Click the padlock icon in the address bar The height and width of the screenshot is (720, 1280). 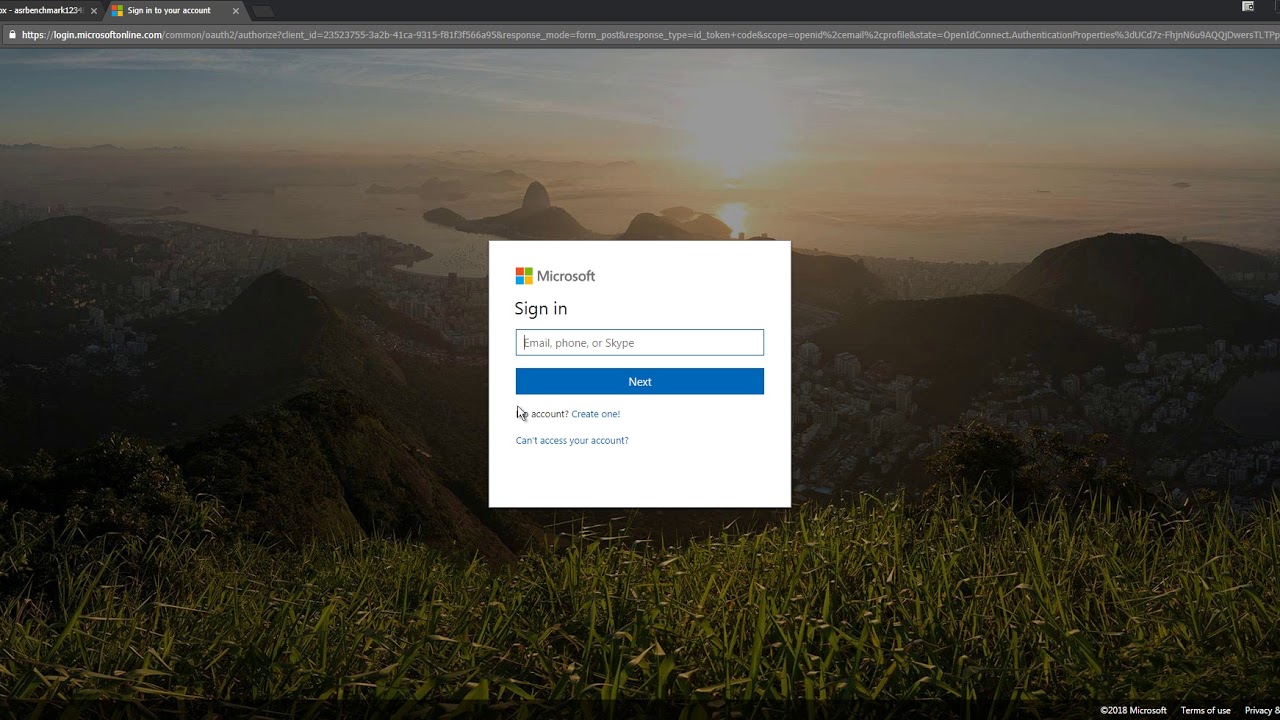click(12, 35)
